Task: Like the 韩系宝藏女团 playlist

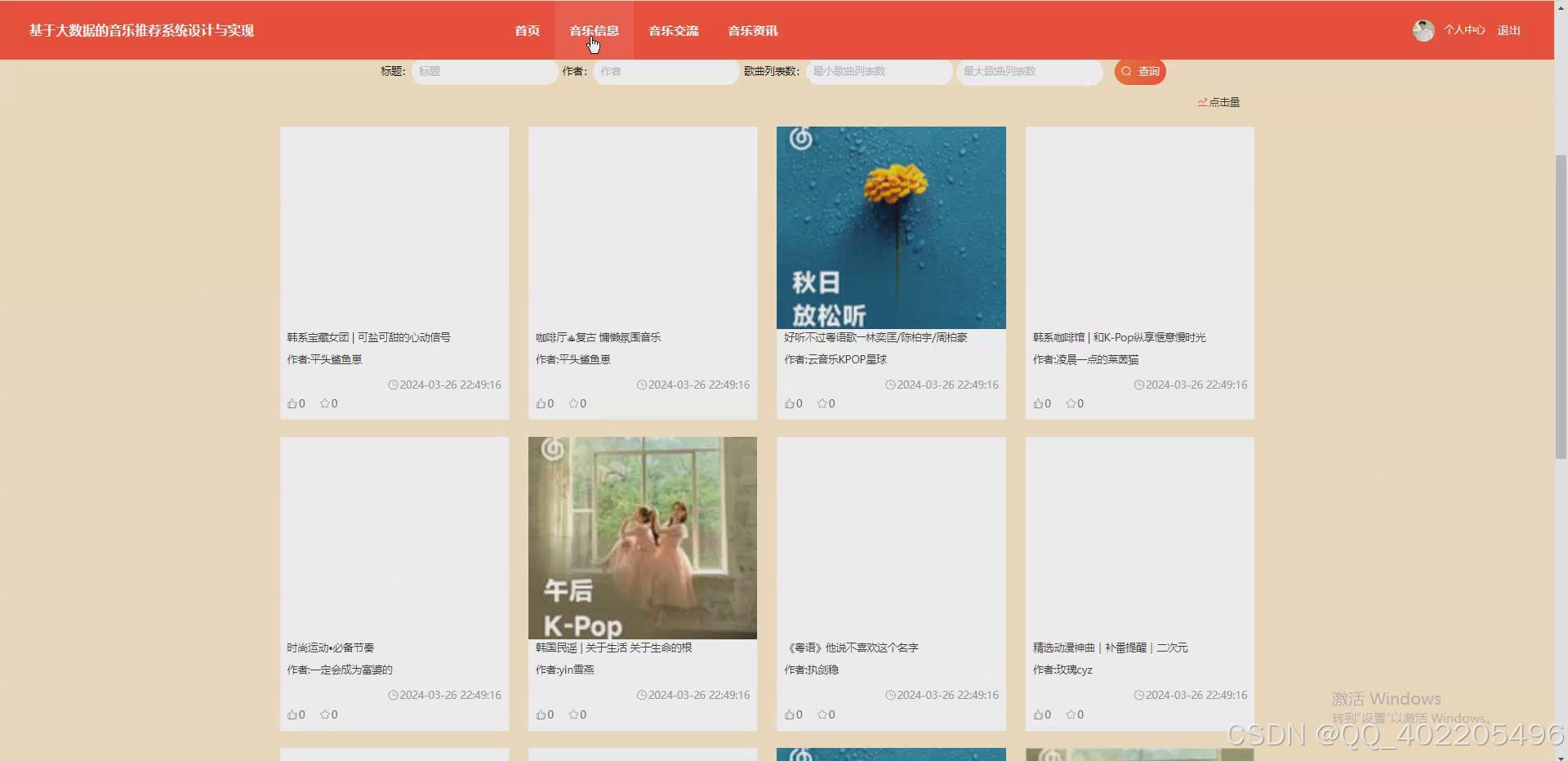Action: 296,403
